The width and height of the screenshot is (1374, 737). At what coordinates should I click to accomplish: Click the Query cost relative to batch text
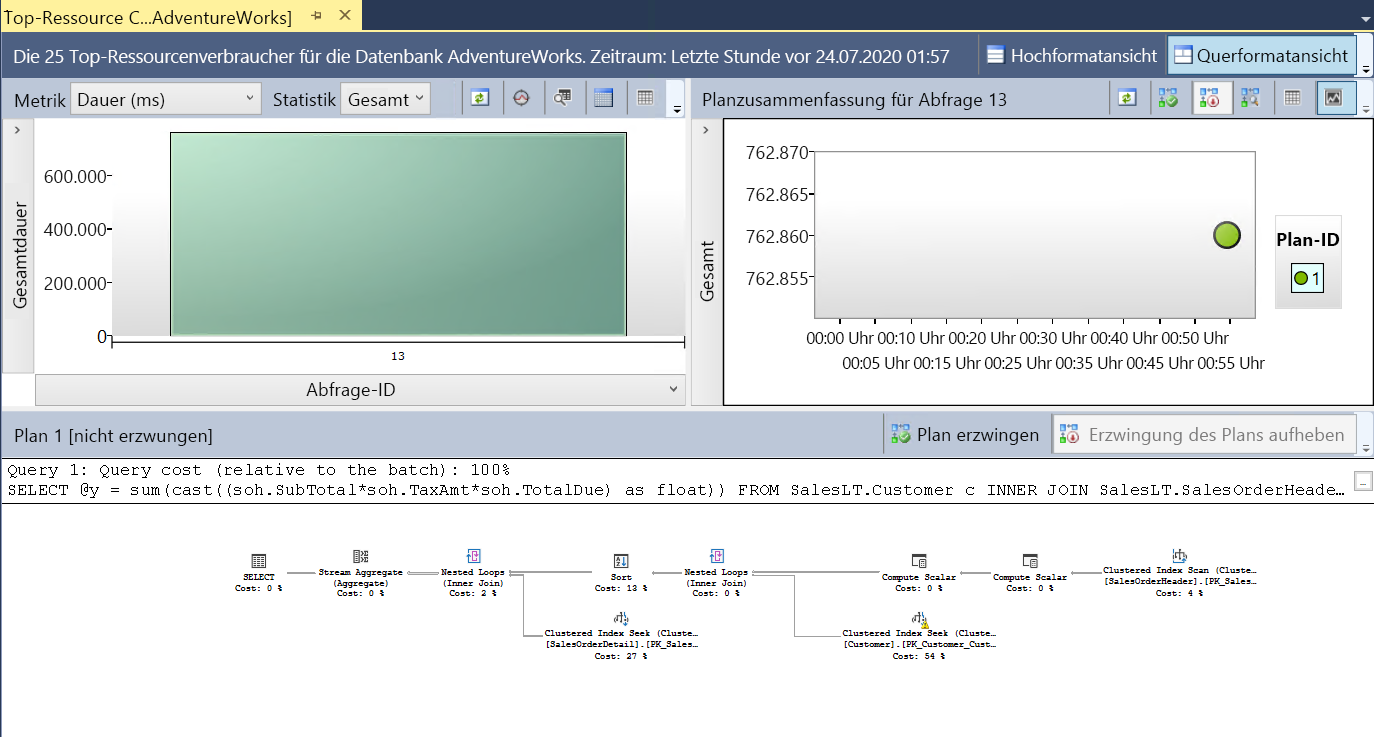coord(258,470)
